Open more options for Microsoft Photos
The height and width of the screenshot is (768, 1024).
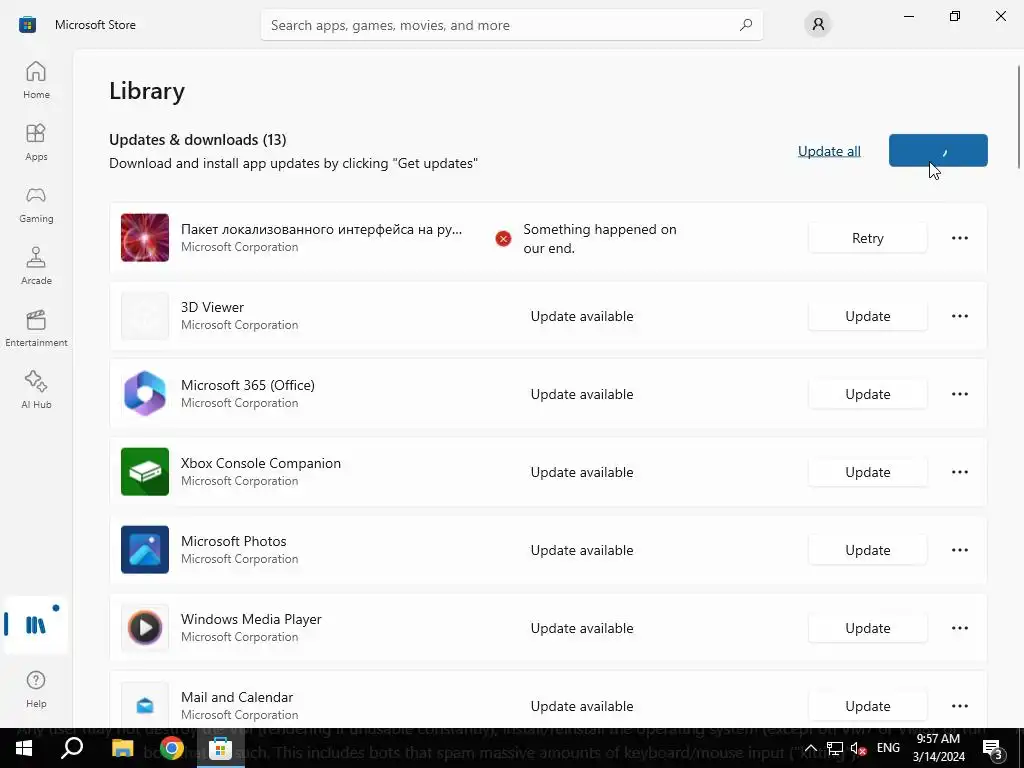click(x=959, y=550)
